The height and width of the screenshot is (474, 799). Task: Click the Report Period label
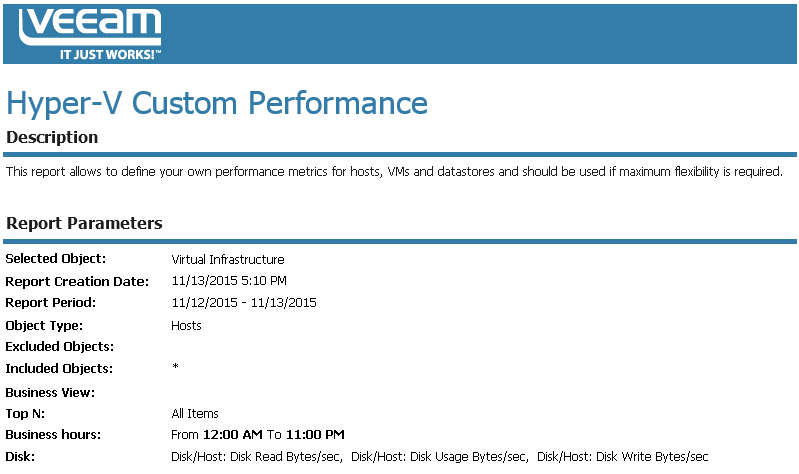point(50,303)
